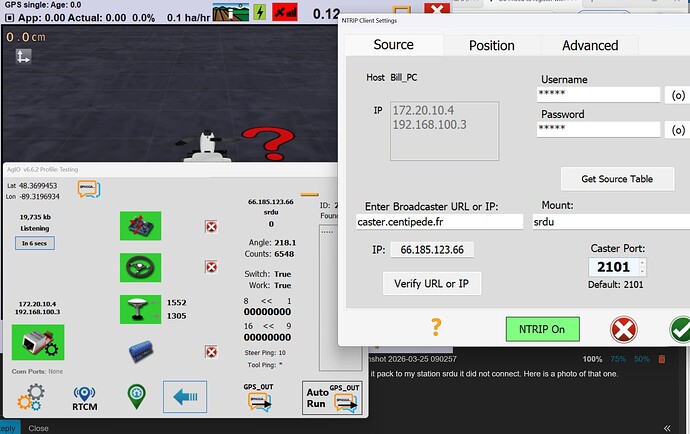This screenshot has height=434, width=690.
Task: Increase Caster Port with the up arrow
Action: click(642, 263)
